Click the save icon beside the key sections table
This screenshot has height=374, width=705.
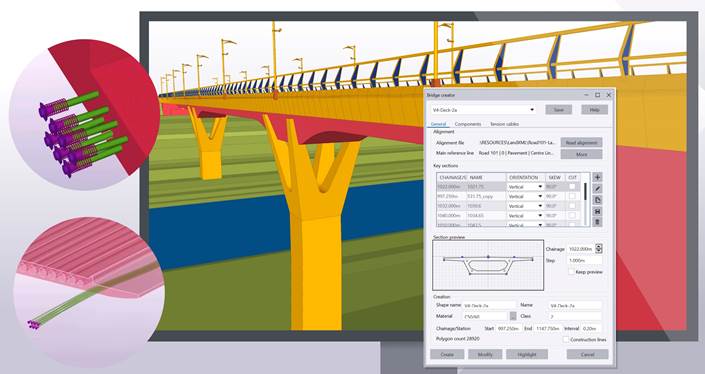tap(597, 211)
